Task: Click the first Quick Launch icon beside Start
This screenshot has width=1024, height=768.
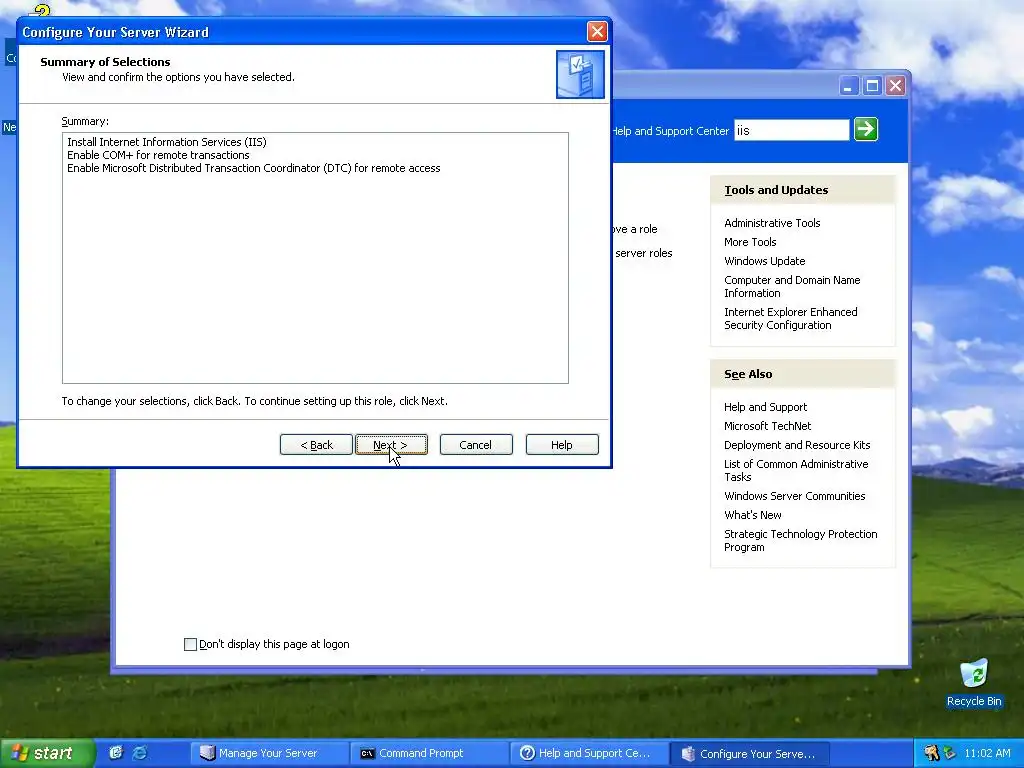Action: pos(116,753)
